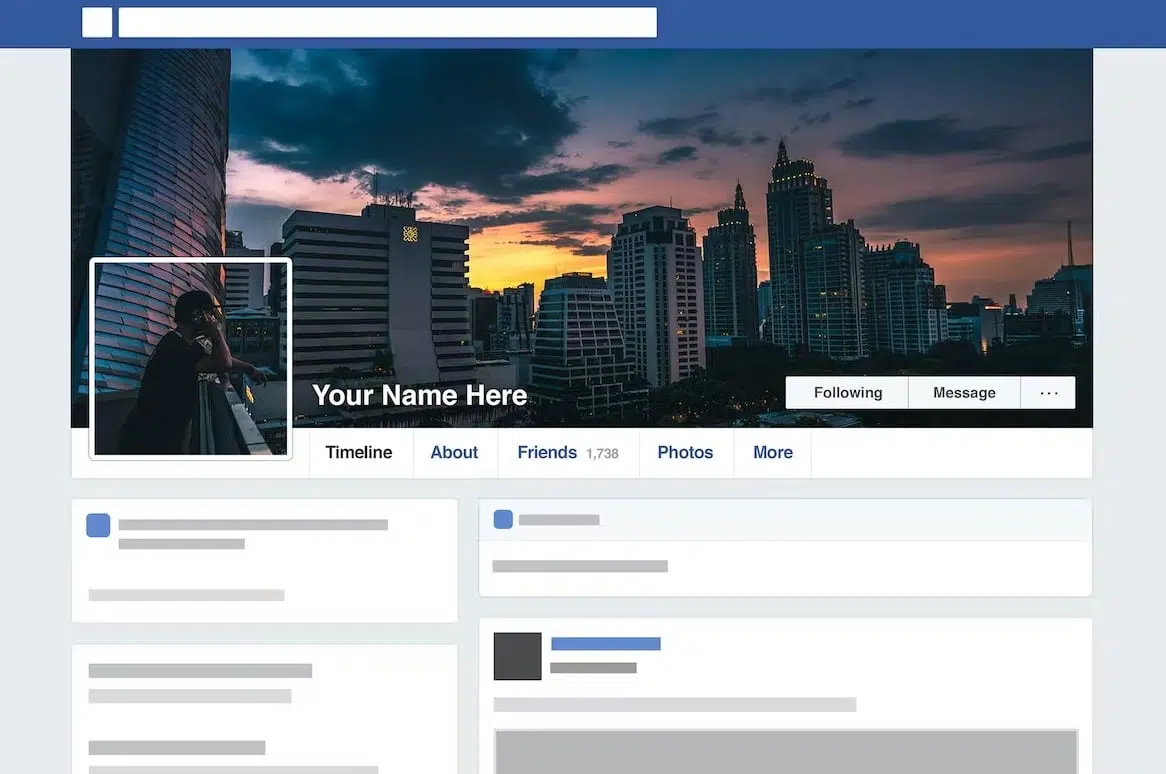Open the gray image placeholder in the post

coord(785,751)
